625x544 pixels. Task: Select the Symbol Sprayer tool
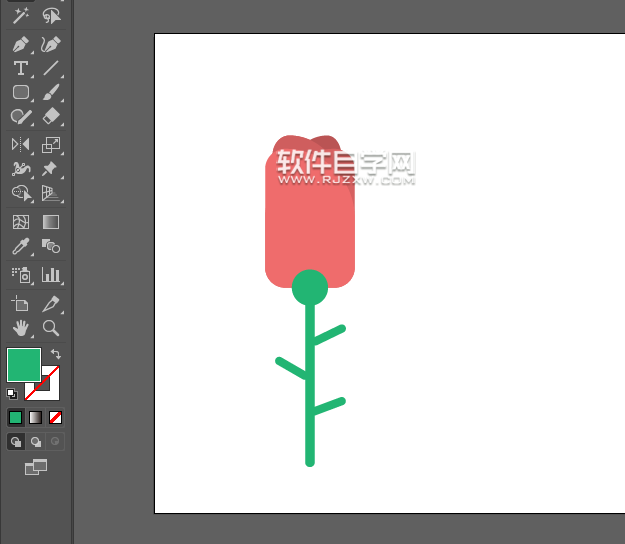(21, 275)
